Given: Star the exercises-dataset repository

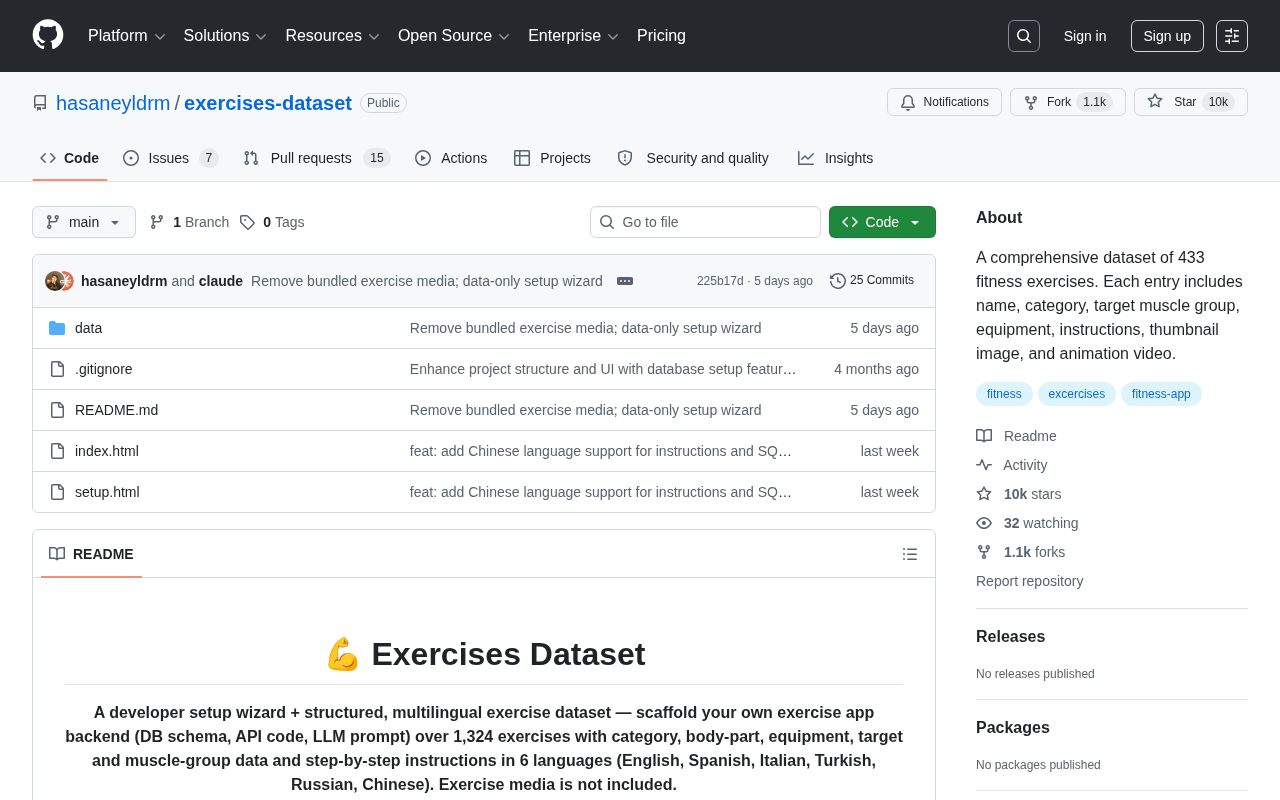Looking at the screenshot, I should [x=1190, y=102].
